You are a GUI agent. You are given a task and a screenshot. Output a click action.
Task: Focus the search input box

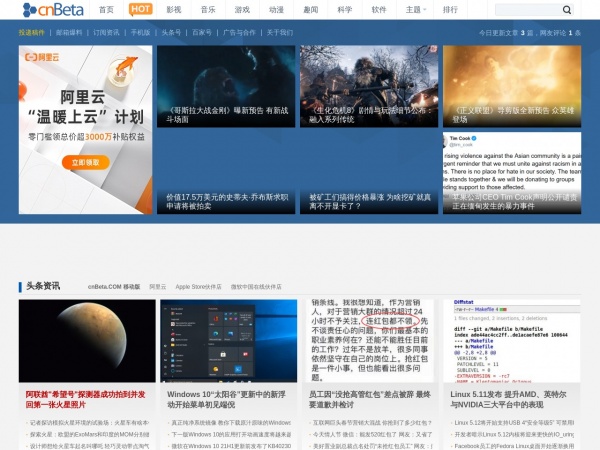(x=528, y=10)
